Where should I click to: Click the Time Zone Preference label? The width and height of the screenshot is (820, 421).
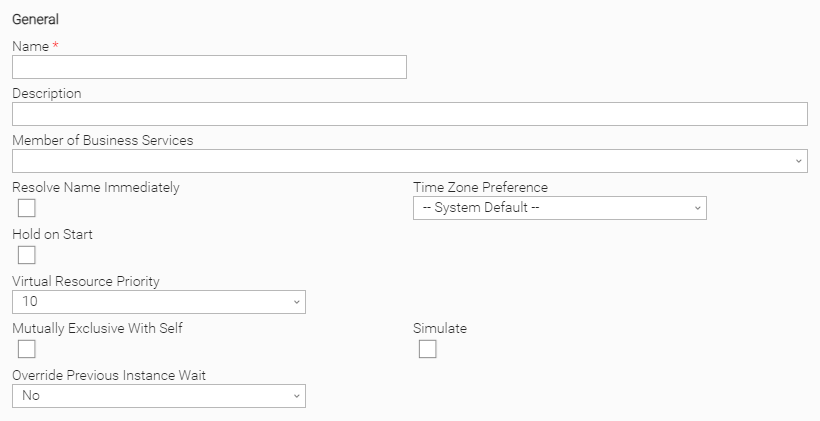pyautogui.click(x=480, y=187)
